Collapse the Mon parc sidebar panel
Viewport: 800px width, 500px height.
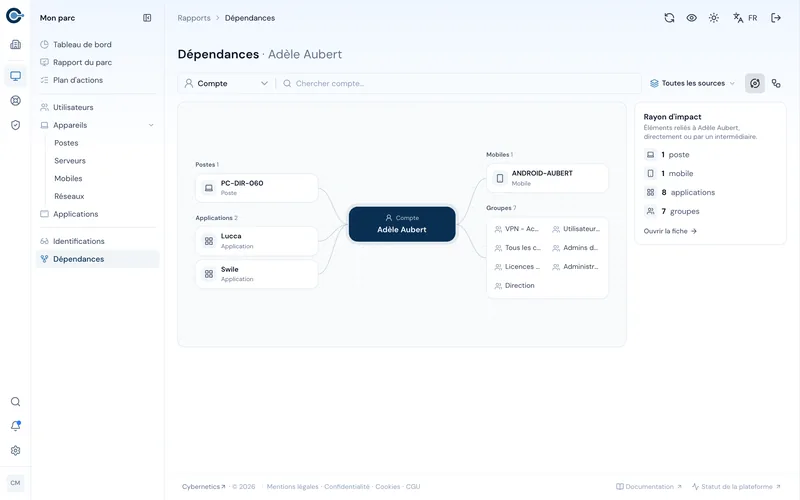tap(147, 18)
